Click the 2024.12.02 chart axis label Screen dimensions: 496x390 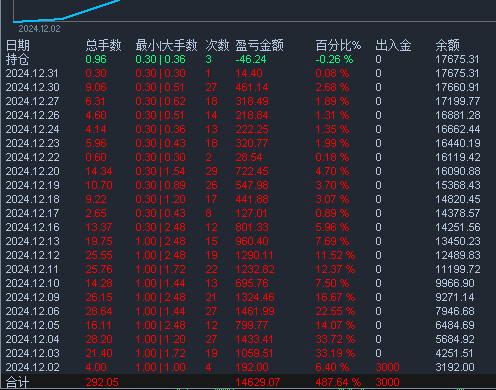pos(39,29)
